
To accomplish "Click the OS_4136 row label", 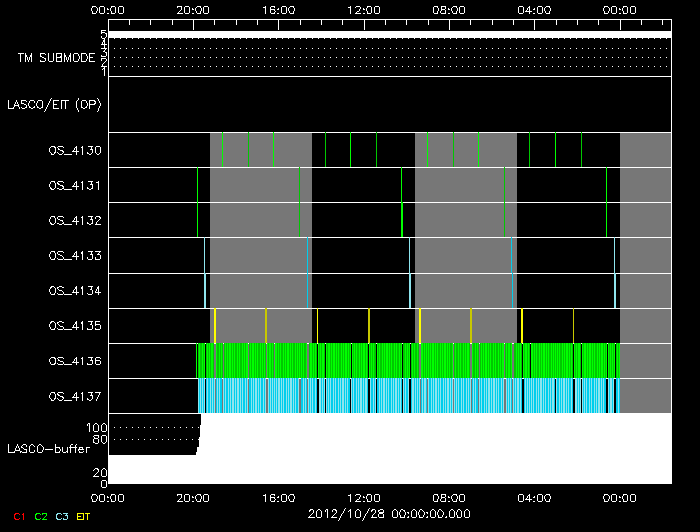I will 75,361.
